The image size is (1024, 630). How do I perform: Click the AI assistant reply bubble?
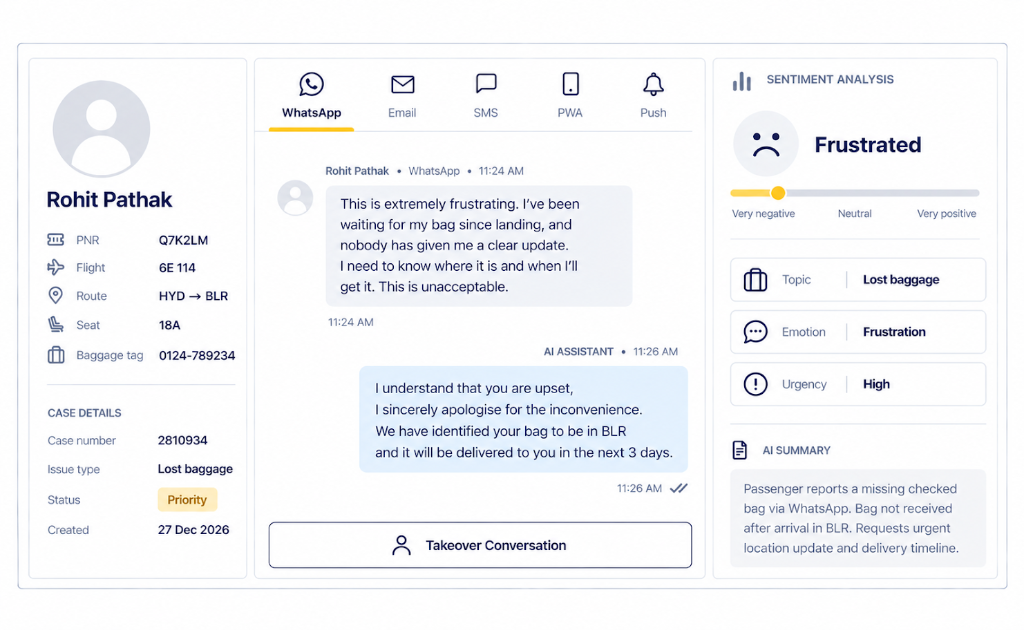tap(523, 420)
